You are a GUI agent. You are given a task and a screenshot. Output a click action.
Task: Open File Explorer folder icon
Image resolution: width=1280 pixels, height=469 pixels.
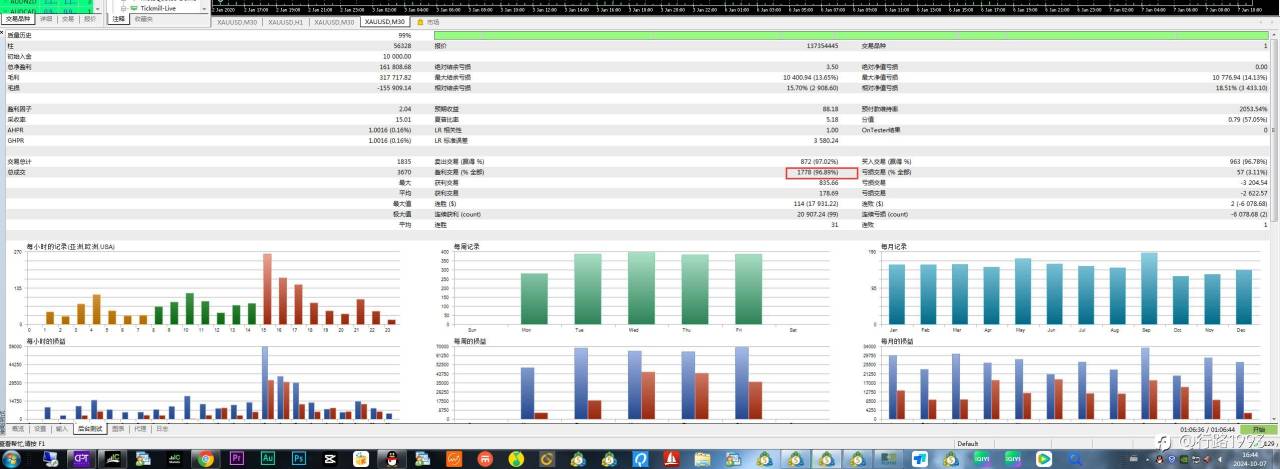tap(703, 459)
